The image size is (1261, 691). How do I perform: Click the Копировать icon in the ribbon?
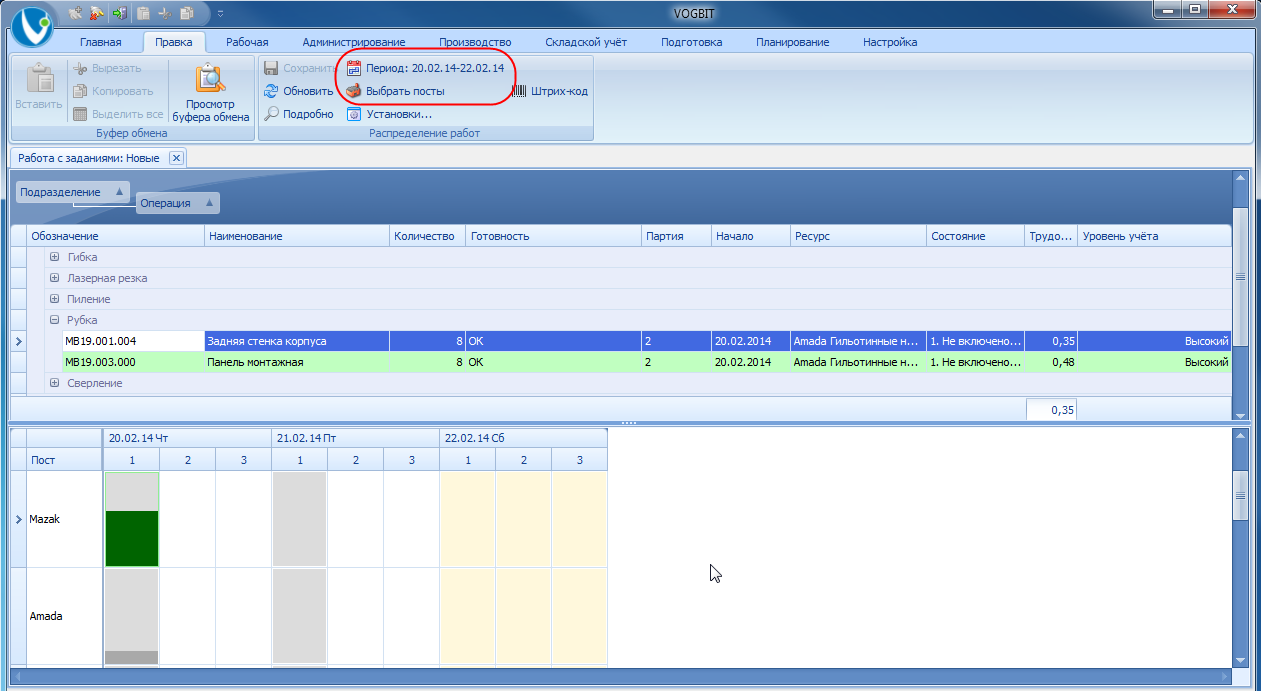point(80,91)
